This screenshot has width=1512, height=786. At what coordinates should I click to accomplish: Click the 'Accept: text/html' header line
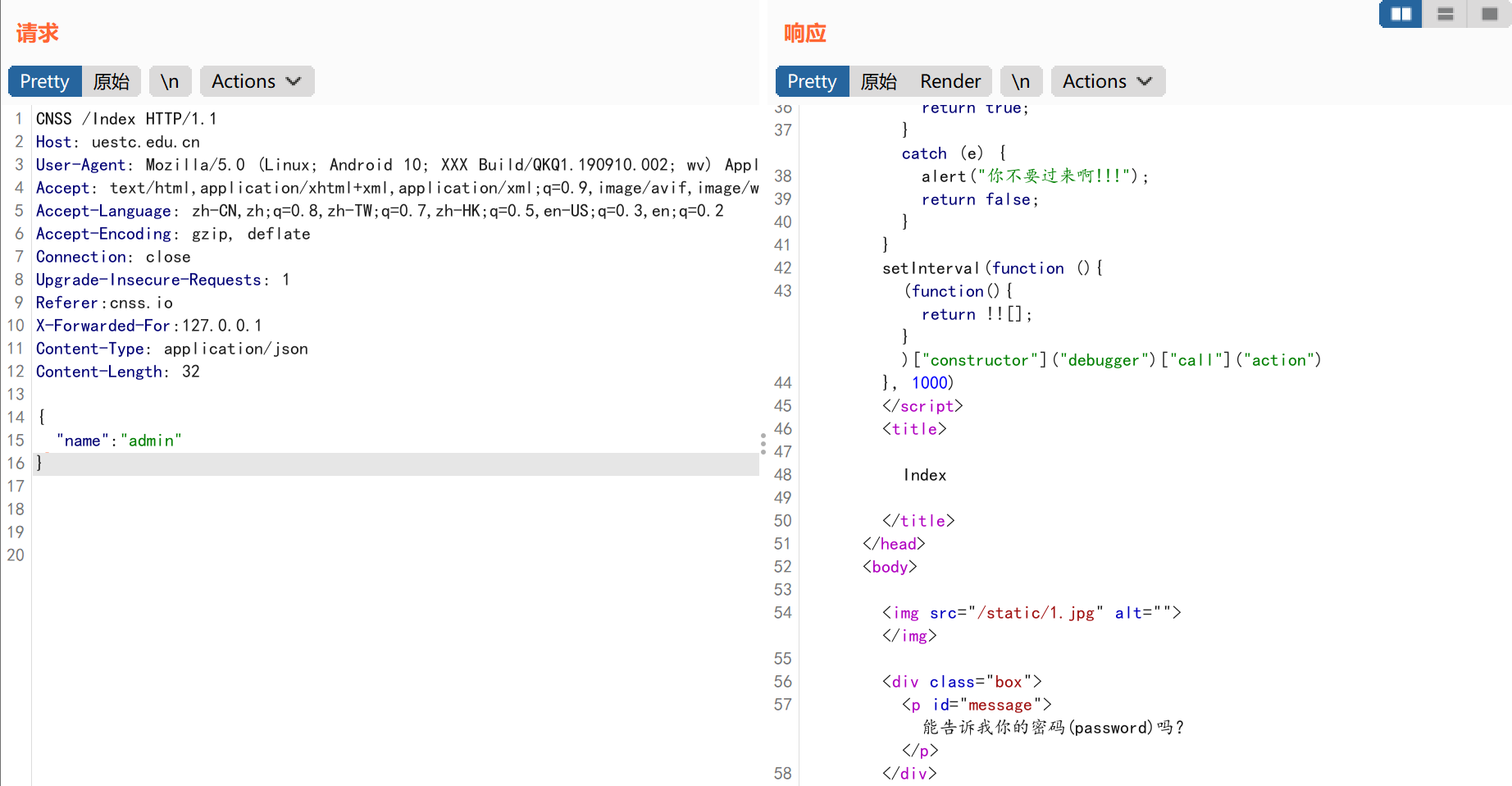point(397,188)
